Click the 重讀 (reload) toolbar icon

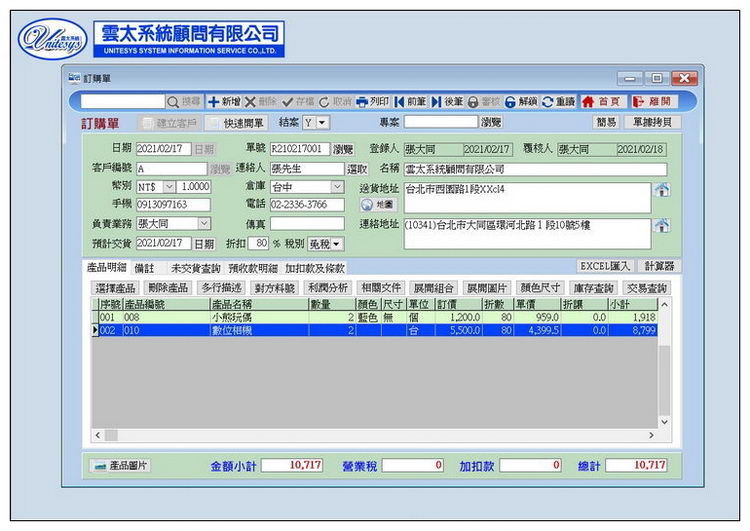558,102
